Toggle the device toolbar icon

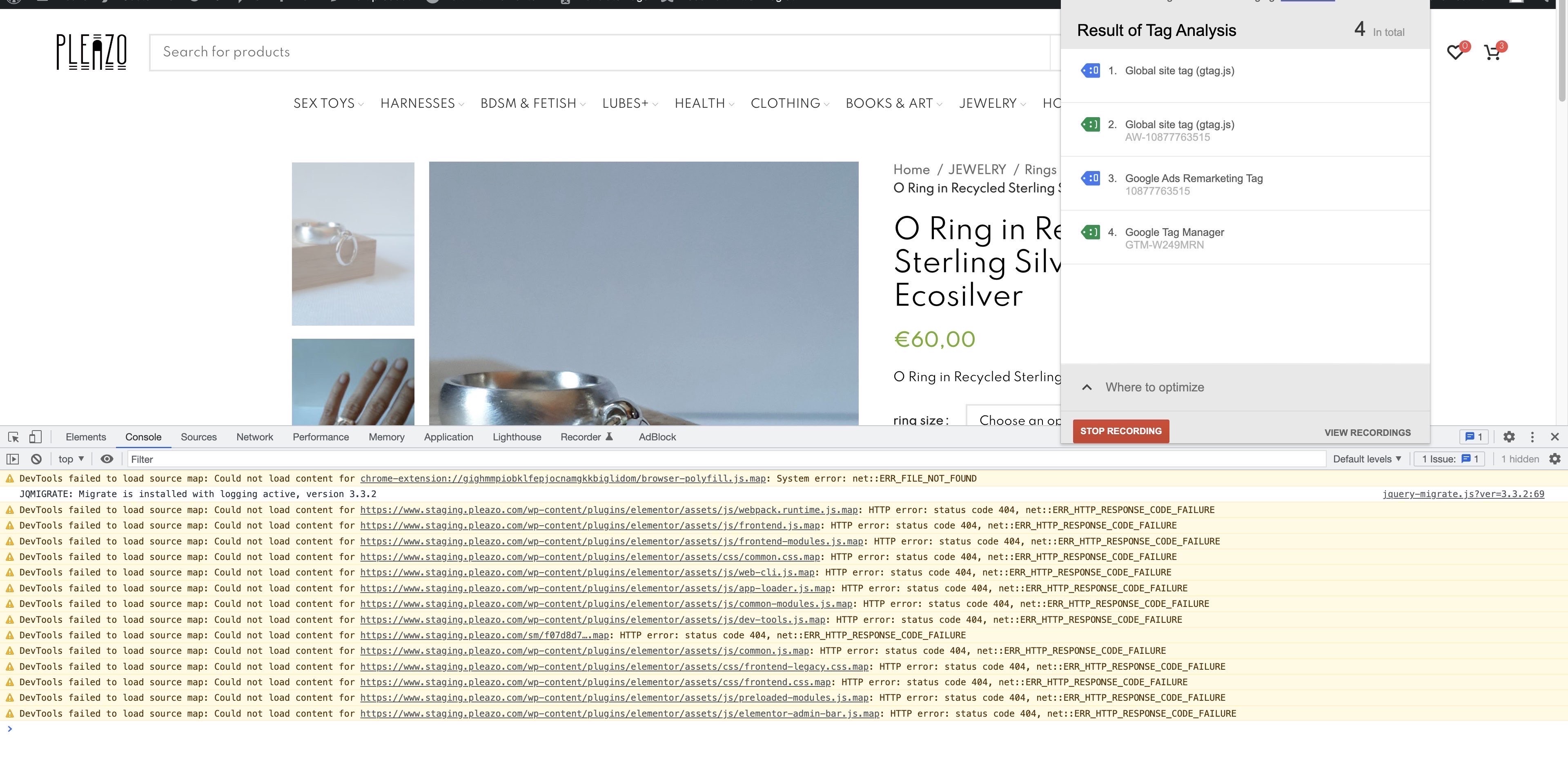35,437
